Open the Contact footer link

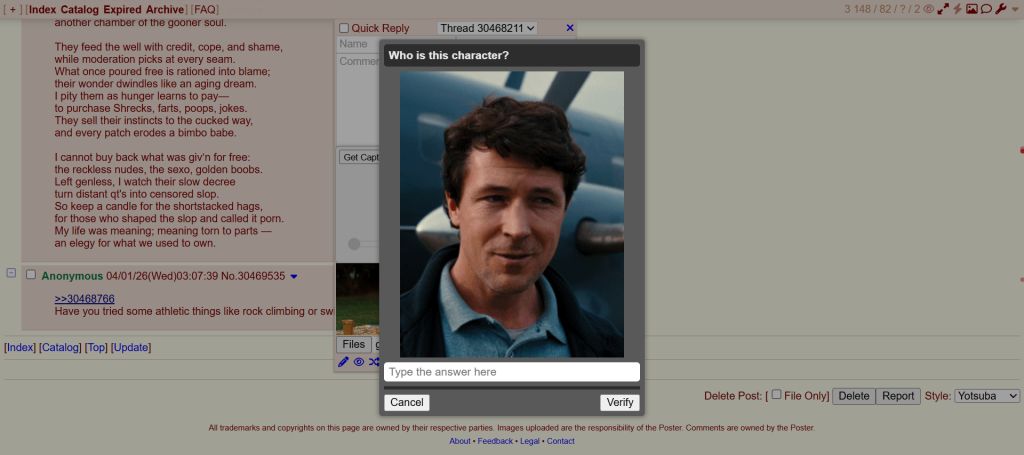tap(560, 441)
